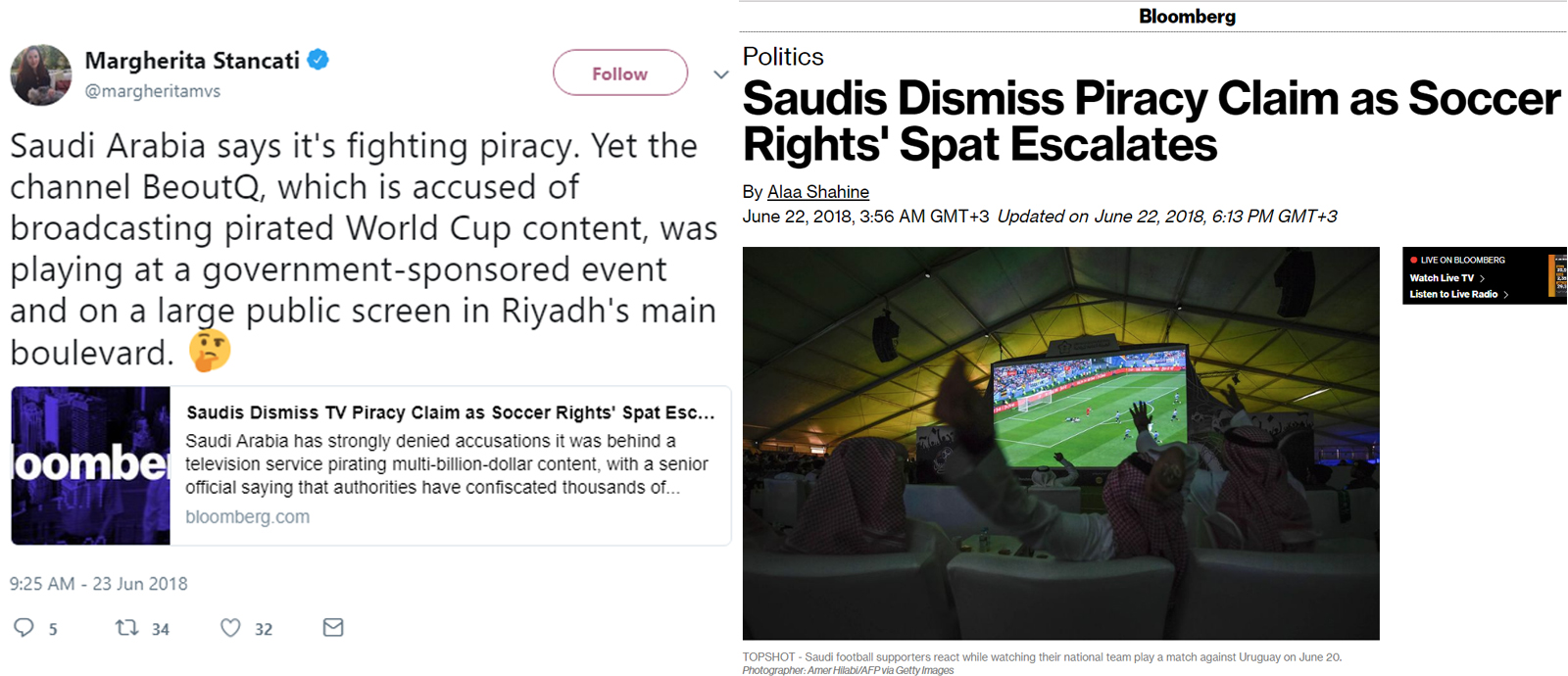Click the Bloomberg logo header
1568x676 pixels.
point(1187,16)
